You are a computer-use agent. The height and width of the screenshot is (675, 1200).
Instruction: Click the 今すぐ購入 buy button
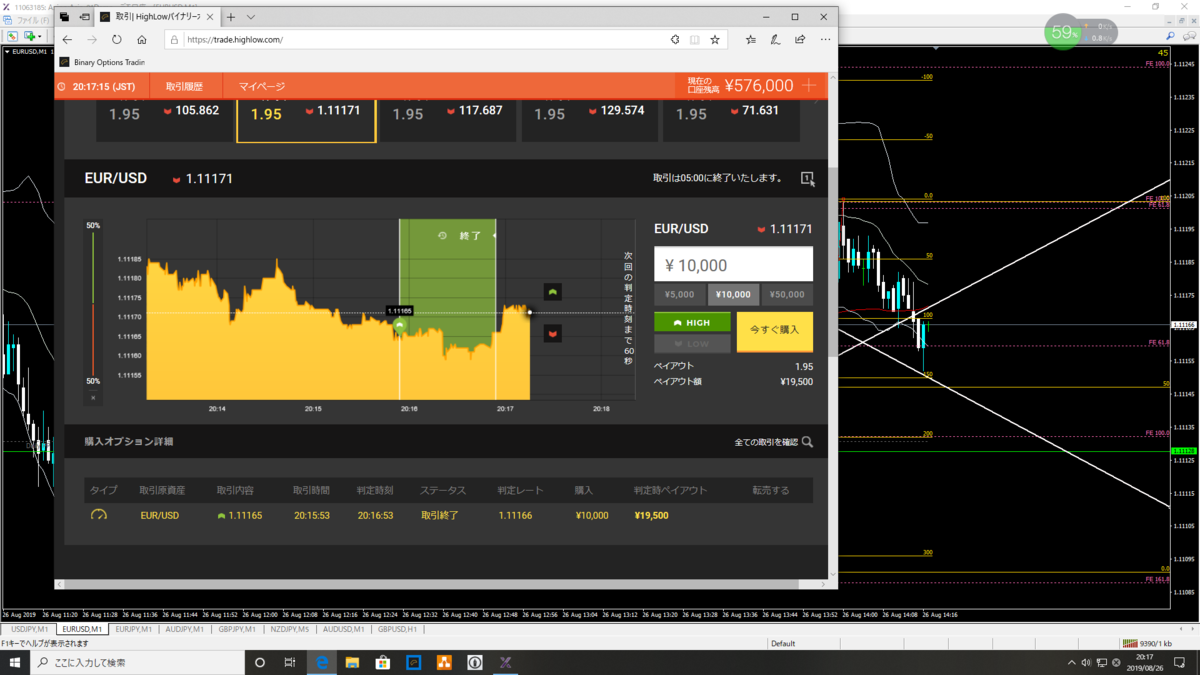(x=775, y=333)
